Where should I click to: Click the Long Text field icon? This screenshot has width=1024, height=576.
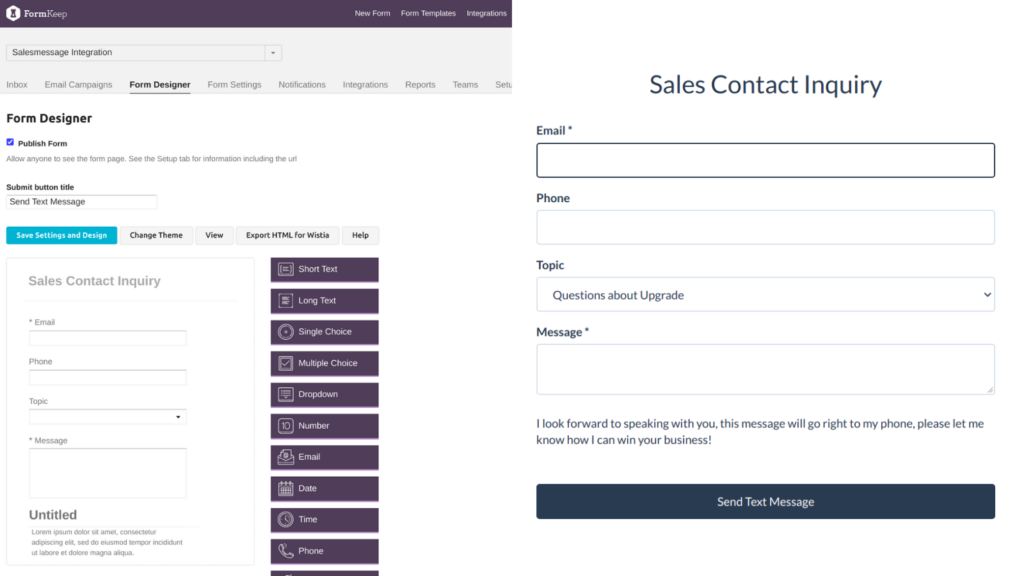click(285, 300)
